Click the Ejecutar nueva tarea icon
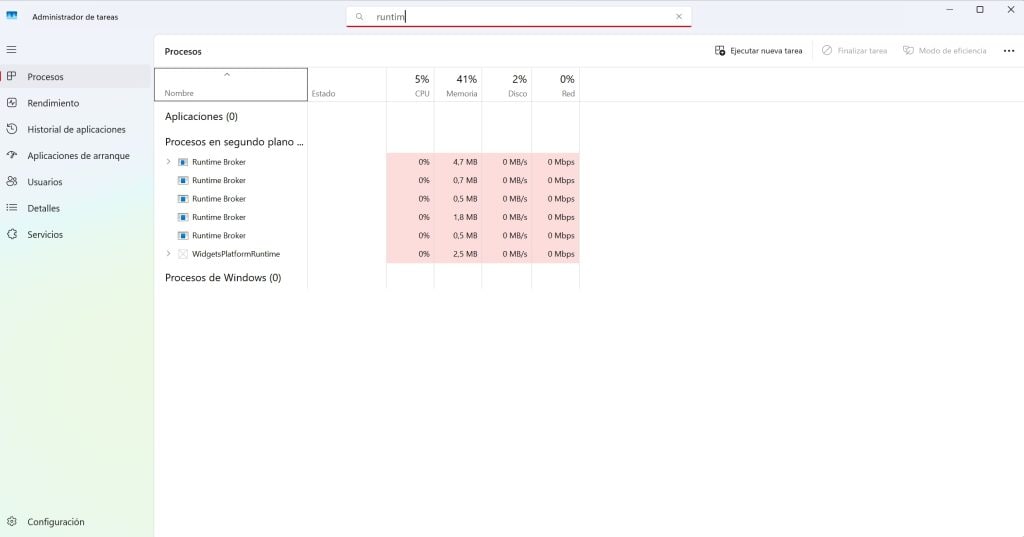The height and width of the screenshot is (537, 1024). point(720,50)
